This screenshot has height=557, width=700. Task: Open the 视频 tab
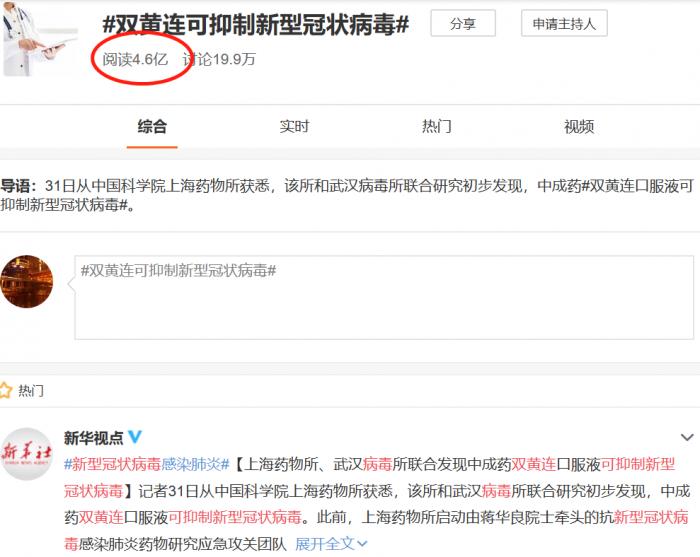point(579,127)
